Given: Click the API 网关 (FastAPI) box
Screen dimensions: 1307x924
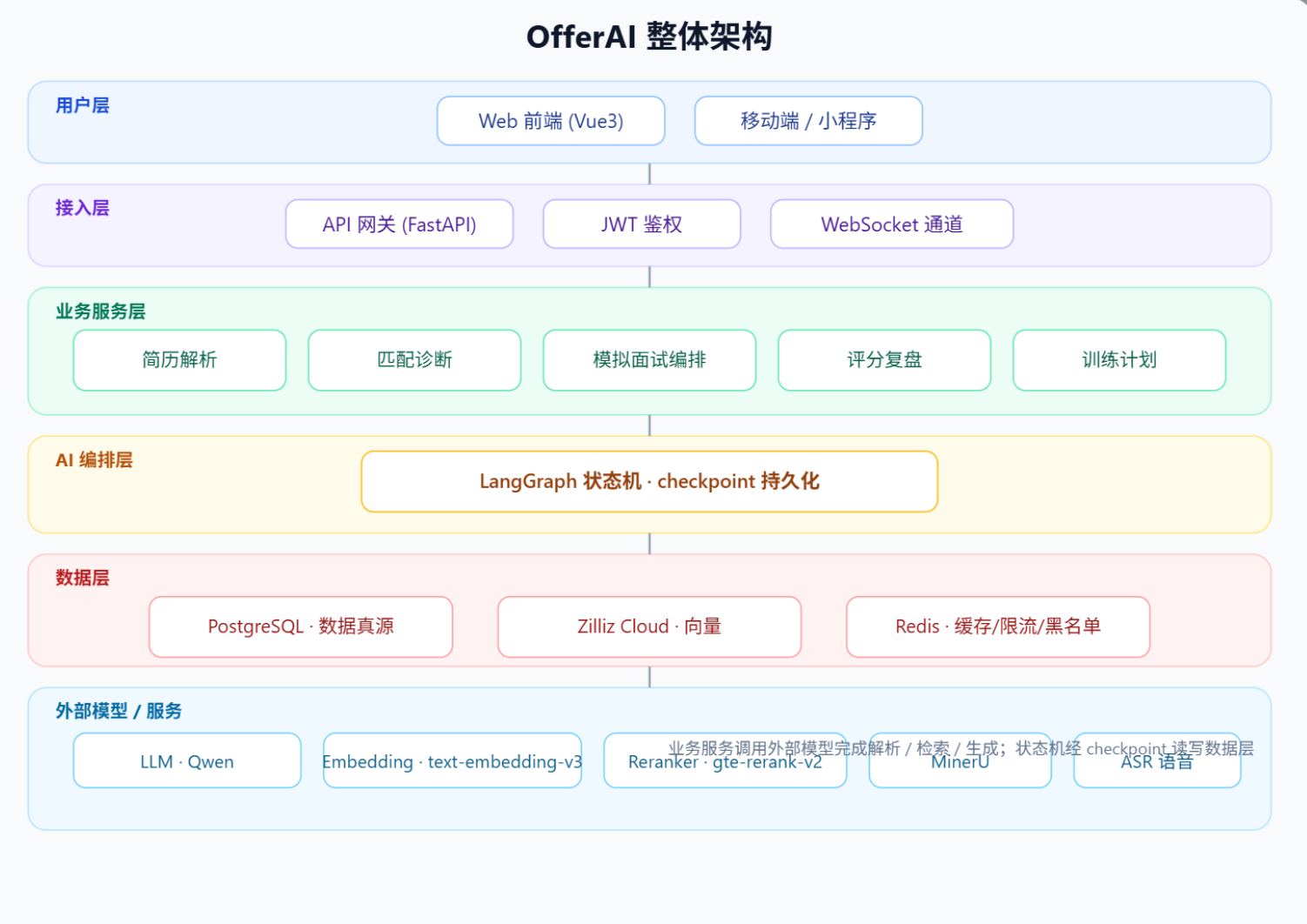Looking at the screenshot, I should pos(399,224).
